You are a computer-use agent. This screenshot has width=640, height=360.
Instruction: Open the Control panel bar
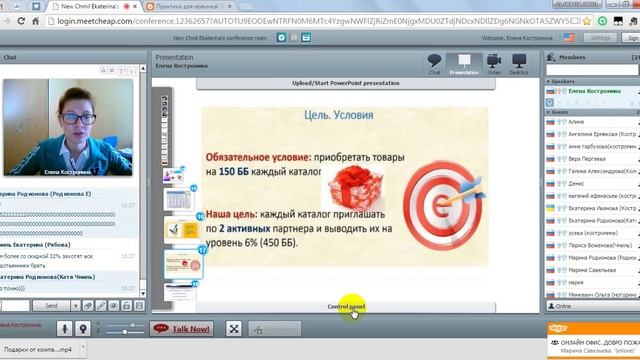coord(346,307)
